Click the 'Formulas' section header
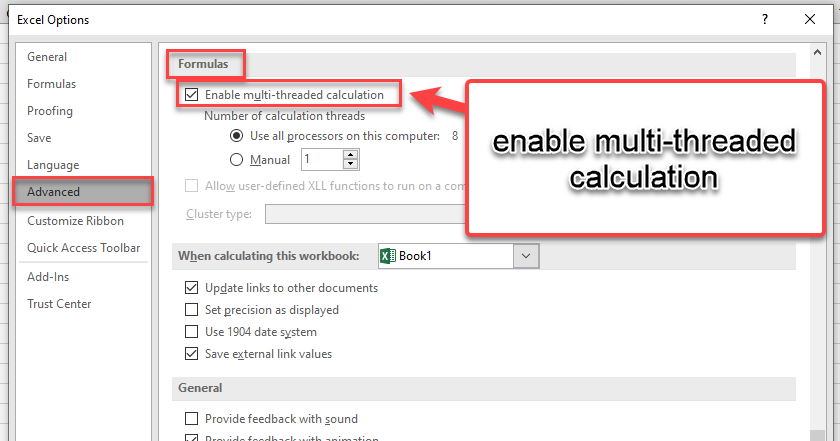Screen dimensions: 840x441 coord(203,64)
